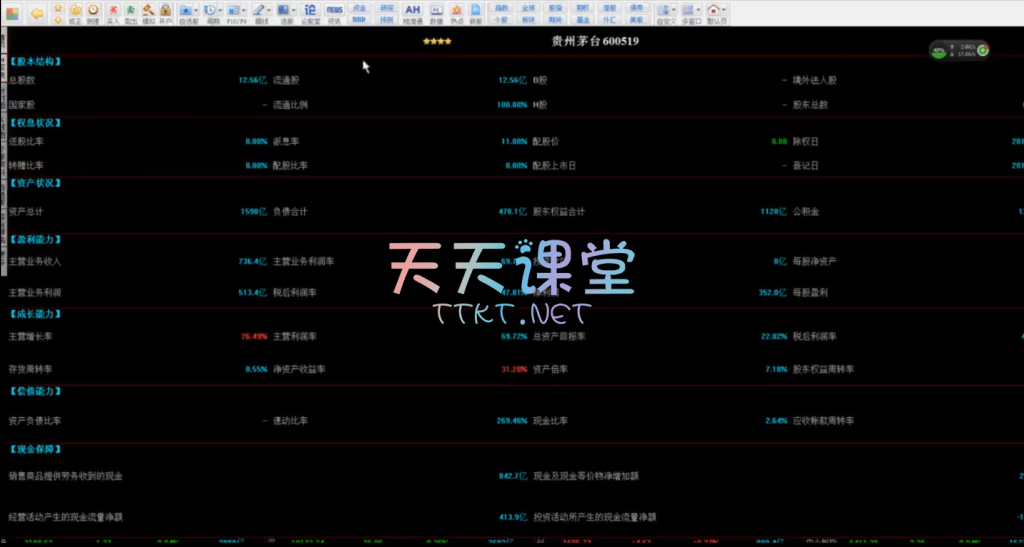Expand the 周期 period dropdown arrow
The width and height of the screenshot is (1024, 547).
click(x=219, y=11)
